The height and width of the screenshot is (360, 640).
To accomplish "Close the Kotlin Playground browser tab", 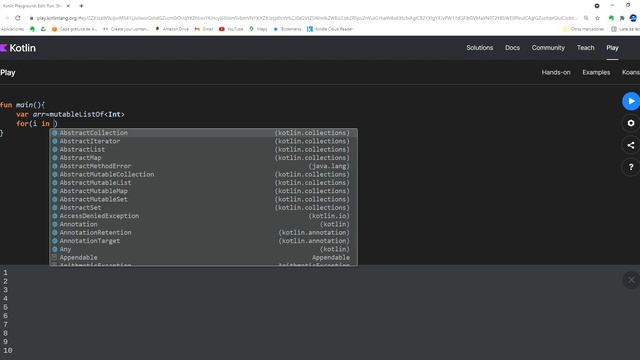I will (68, 6).
